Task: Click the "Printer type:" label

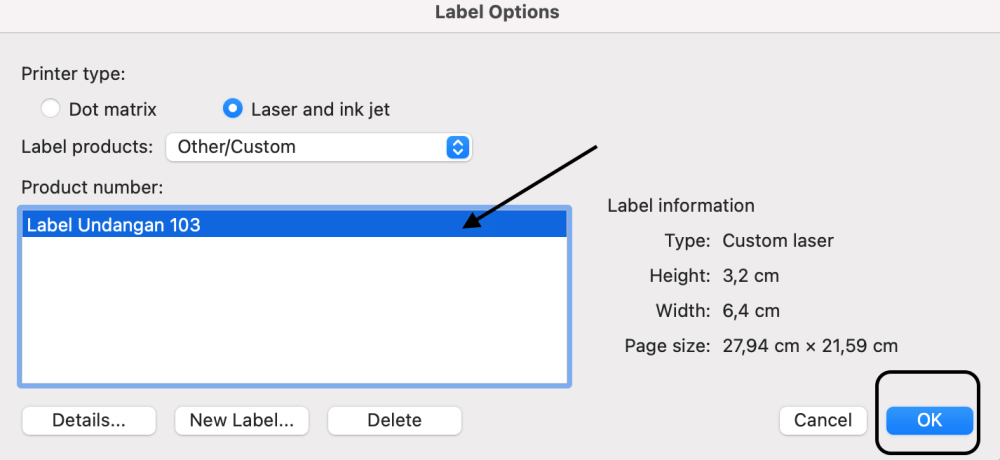Action: [x=73, y=73]
